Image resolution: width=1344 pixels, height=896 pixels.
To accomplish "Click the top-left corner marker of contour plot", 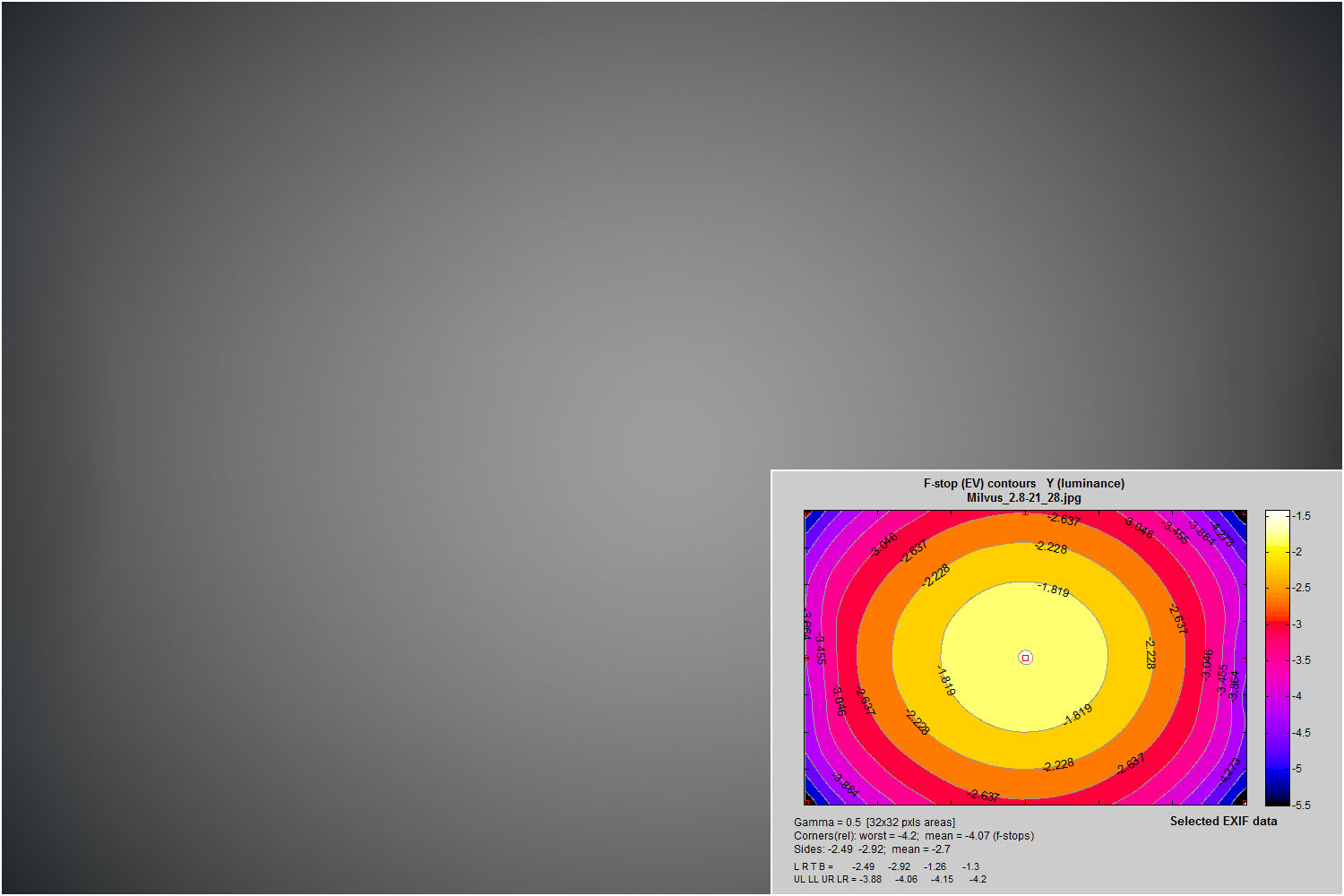I will (808, 514).
